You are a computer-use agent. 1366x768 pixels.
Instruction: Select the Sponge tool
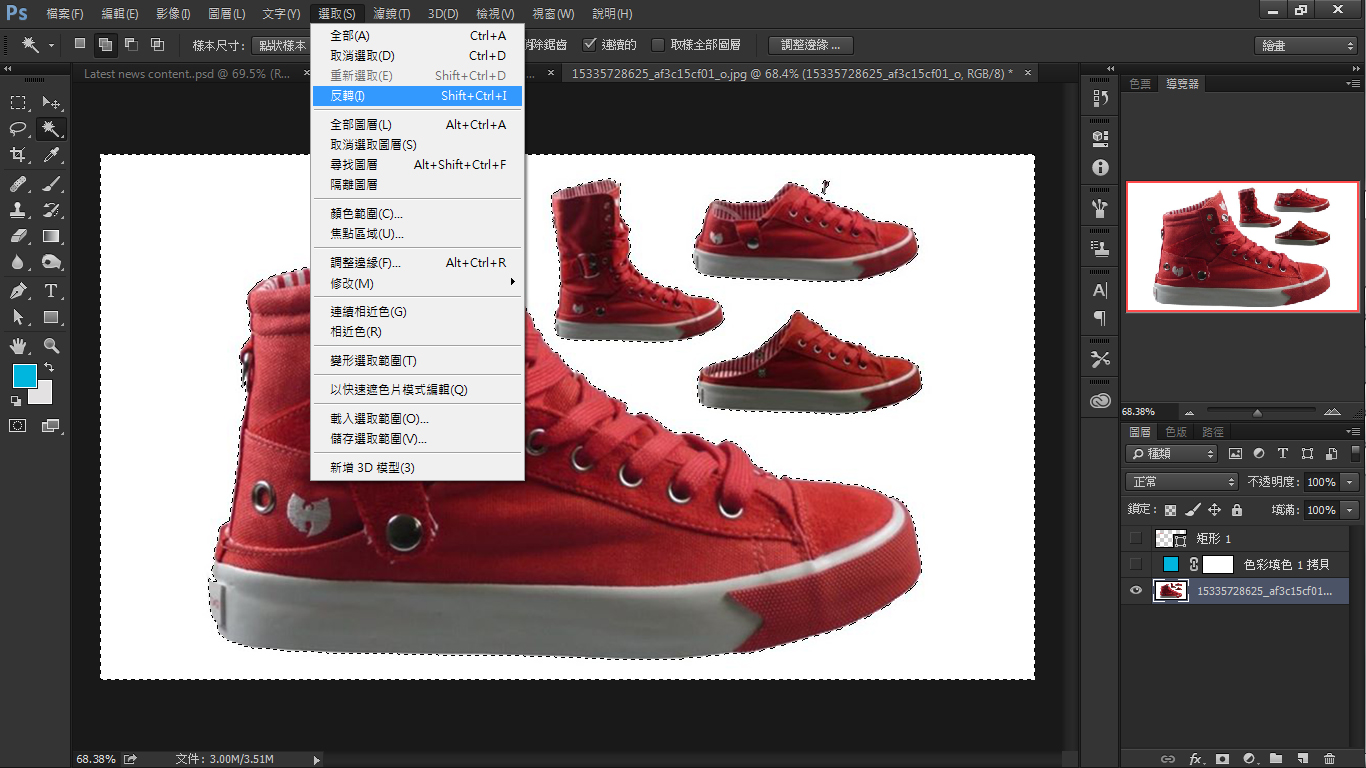(x=51, y=262)
